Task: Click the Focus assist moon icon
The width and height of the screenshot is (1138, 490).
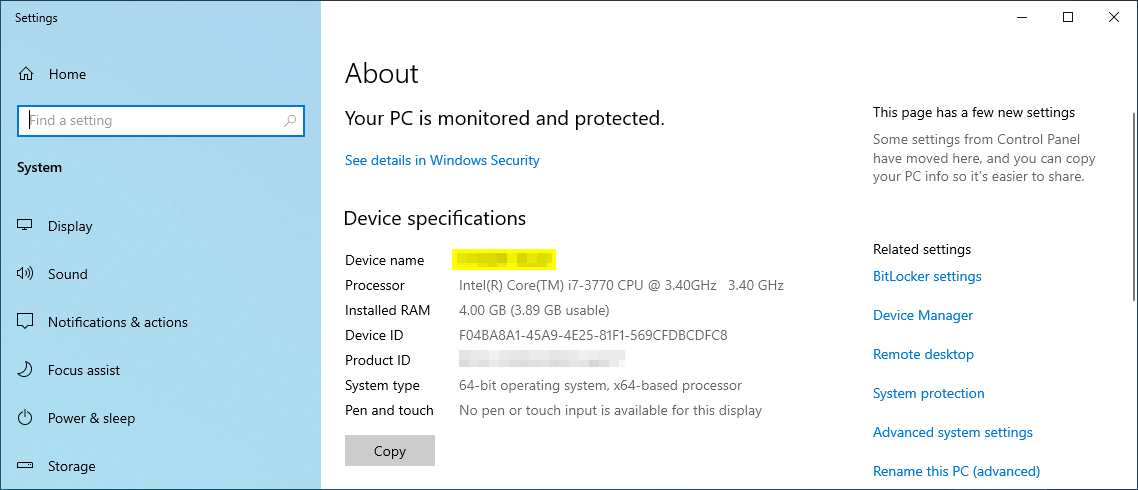Action: [26, 370]
